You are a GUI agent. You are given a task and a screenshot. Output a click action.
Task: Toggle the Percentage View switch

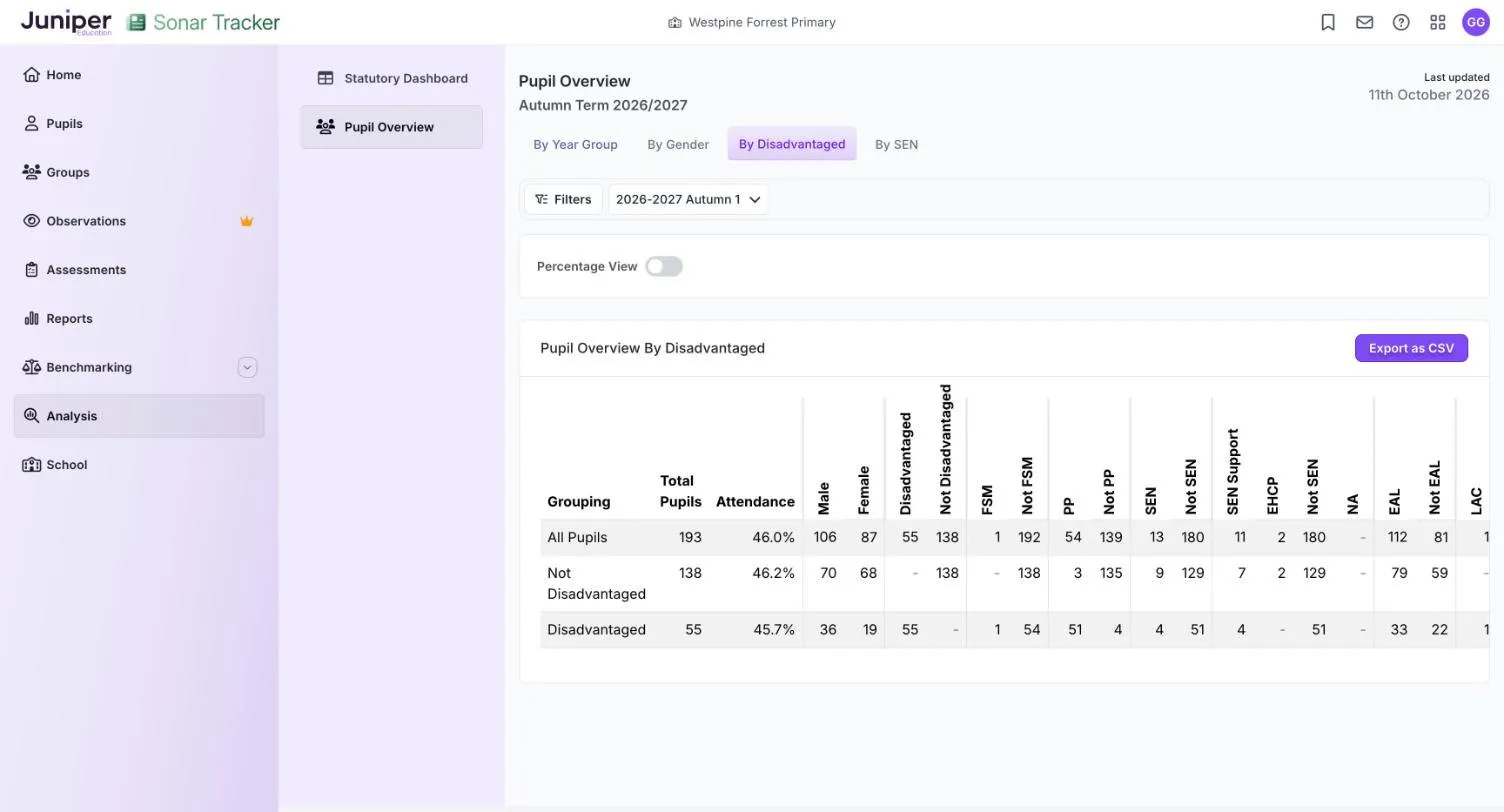[664, 266]
